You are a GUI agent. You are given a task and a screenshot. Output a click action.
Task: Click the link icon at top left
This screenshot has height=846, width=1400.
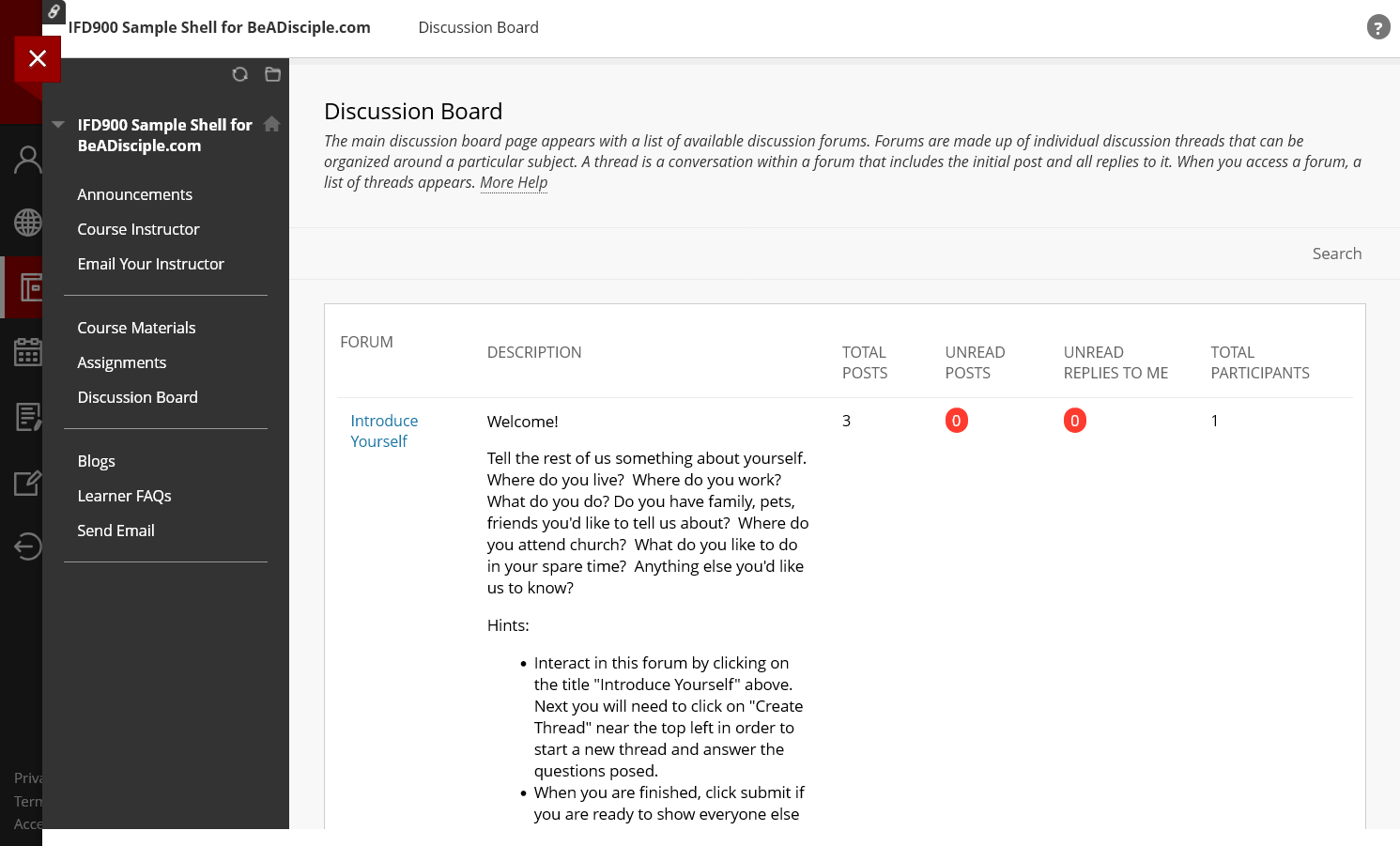coord(54,11)
